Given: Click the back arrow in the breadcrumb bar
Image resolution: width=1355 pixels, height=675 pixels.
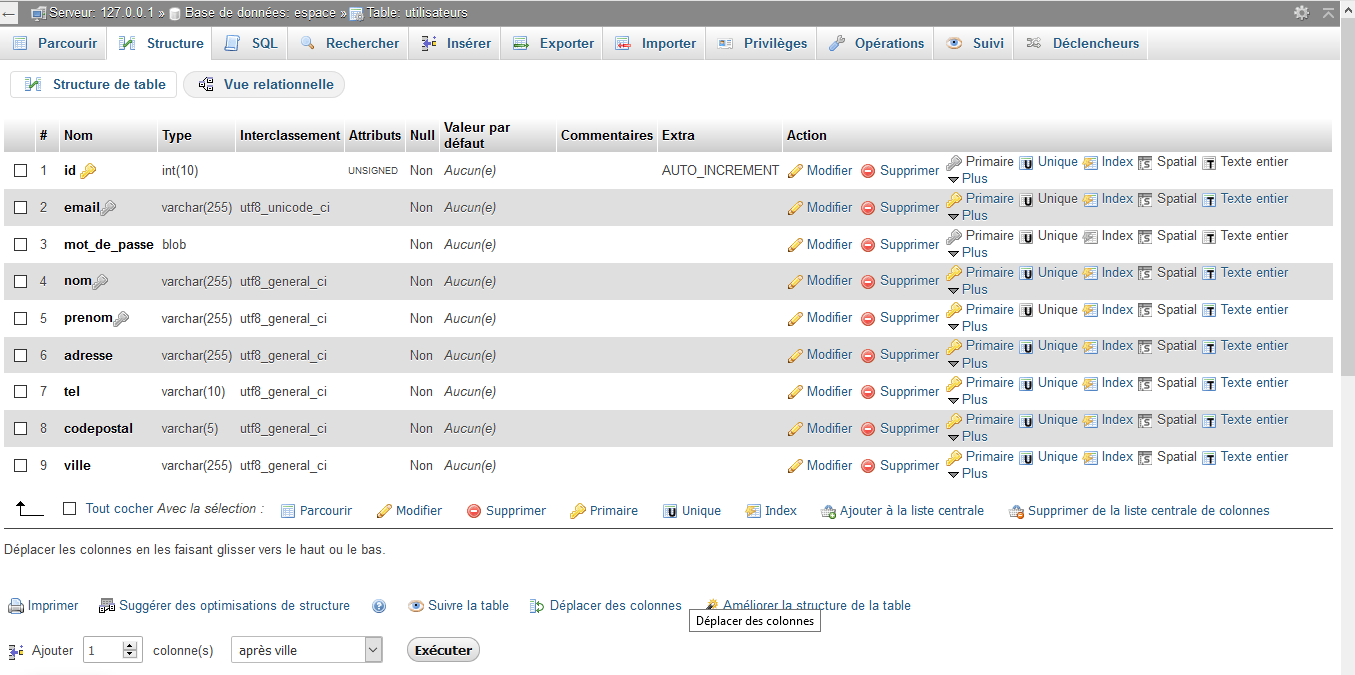Looking at the screenshot, I should pos(9,13).
